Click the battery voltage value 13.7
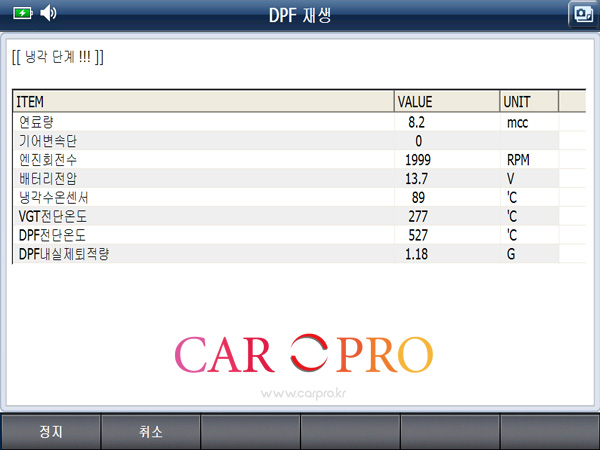This screenshot has width=600, height=450. [x=416, y=179]
